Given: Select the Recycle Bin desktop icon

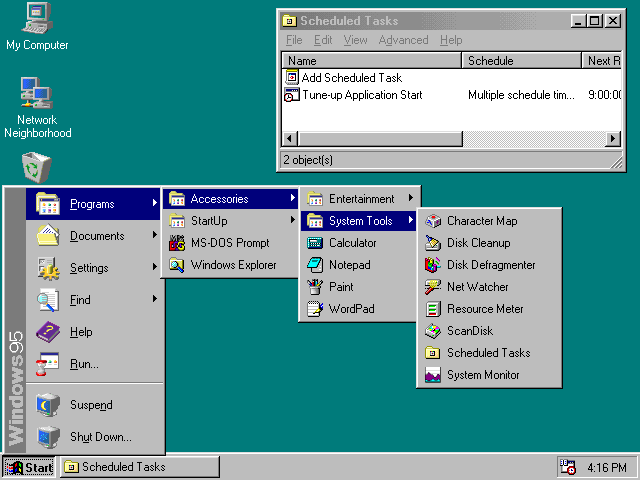Looking at the screenshot, I should click(36, 167).
